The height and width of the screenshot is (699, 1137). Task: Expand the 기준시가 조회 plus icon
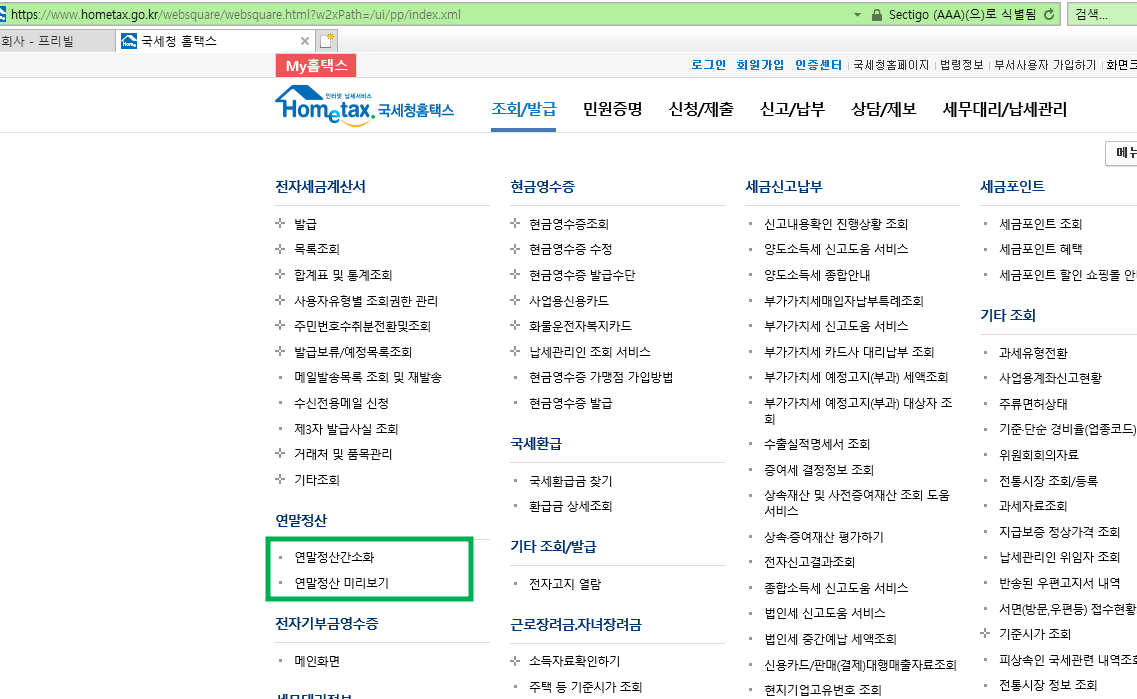[985, 633]
